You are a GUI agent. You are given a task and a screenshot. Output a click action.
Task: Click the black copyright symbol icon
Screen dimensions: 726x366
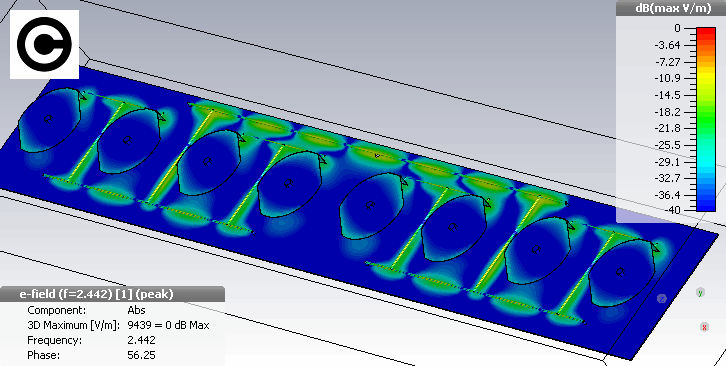coord(44,44)
